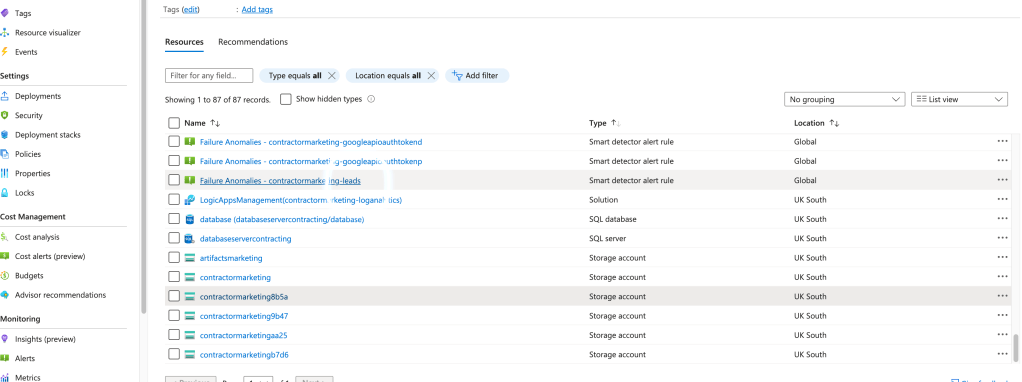Image resolution: width=1022 pixels, height=382 pixels.
Task: Switch to Recommendations tab
Action: 253,42
